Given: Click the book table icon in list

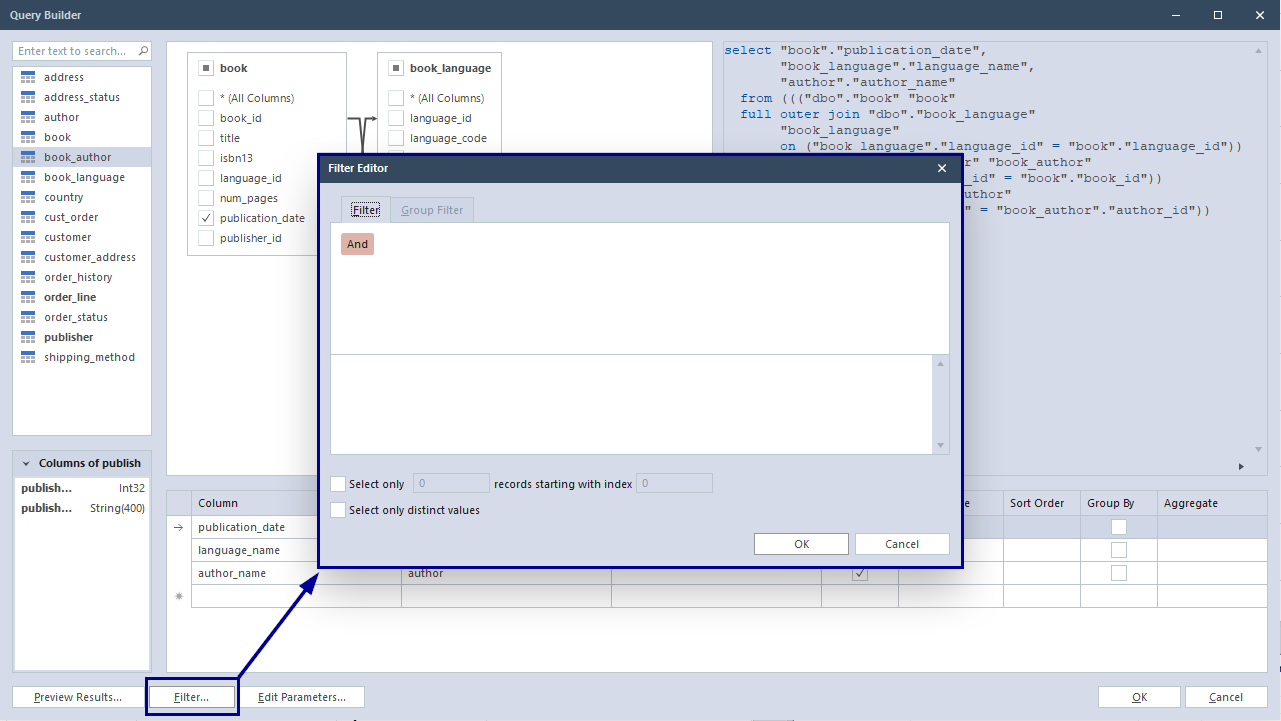Looking at the screenshot, I should pyautogui.click(x=28, y=137).
